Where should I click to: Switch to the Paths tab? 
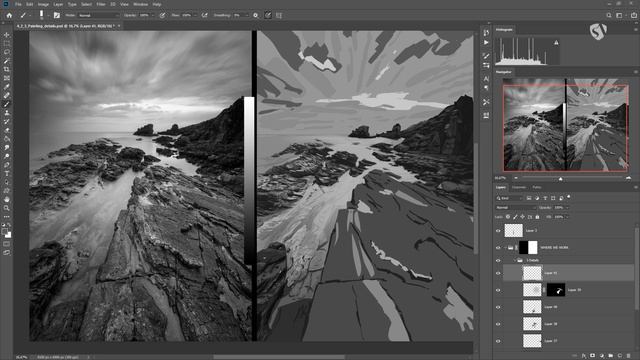pos(537,187)
